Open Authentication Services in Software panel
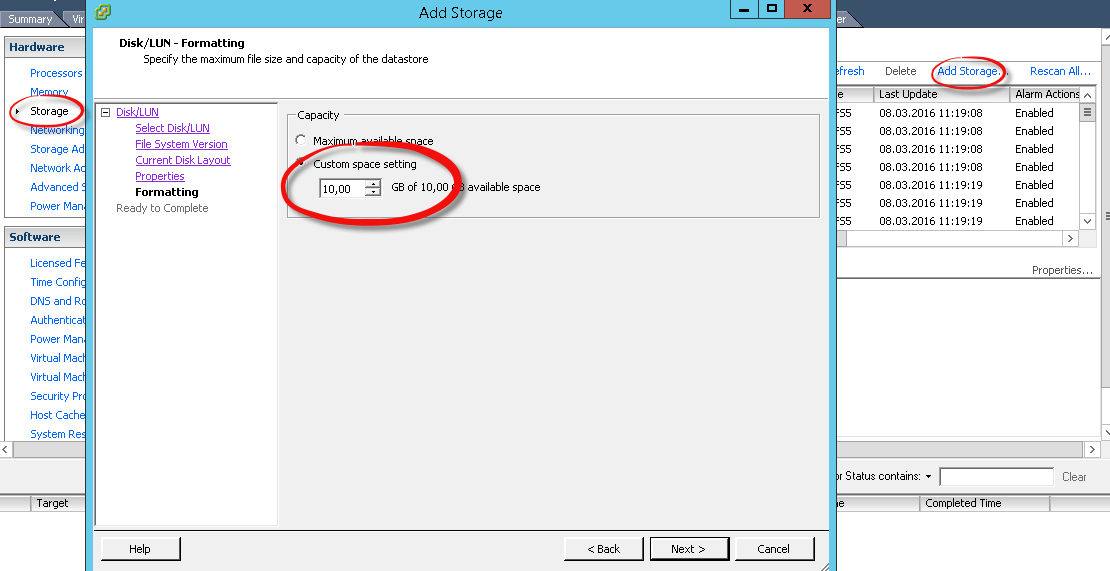This screenshot has width=1110, height=571. 57,321
